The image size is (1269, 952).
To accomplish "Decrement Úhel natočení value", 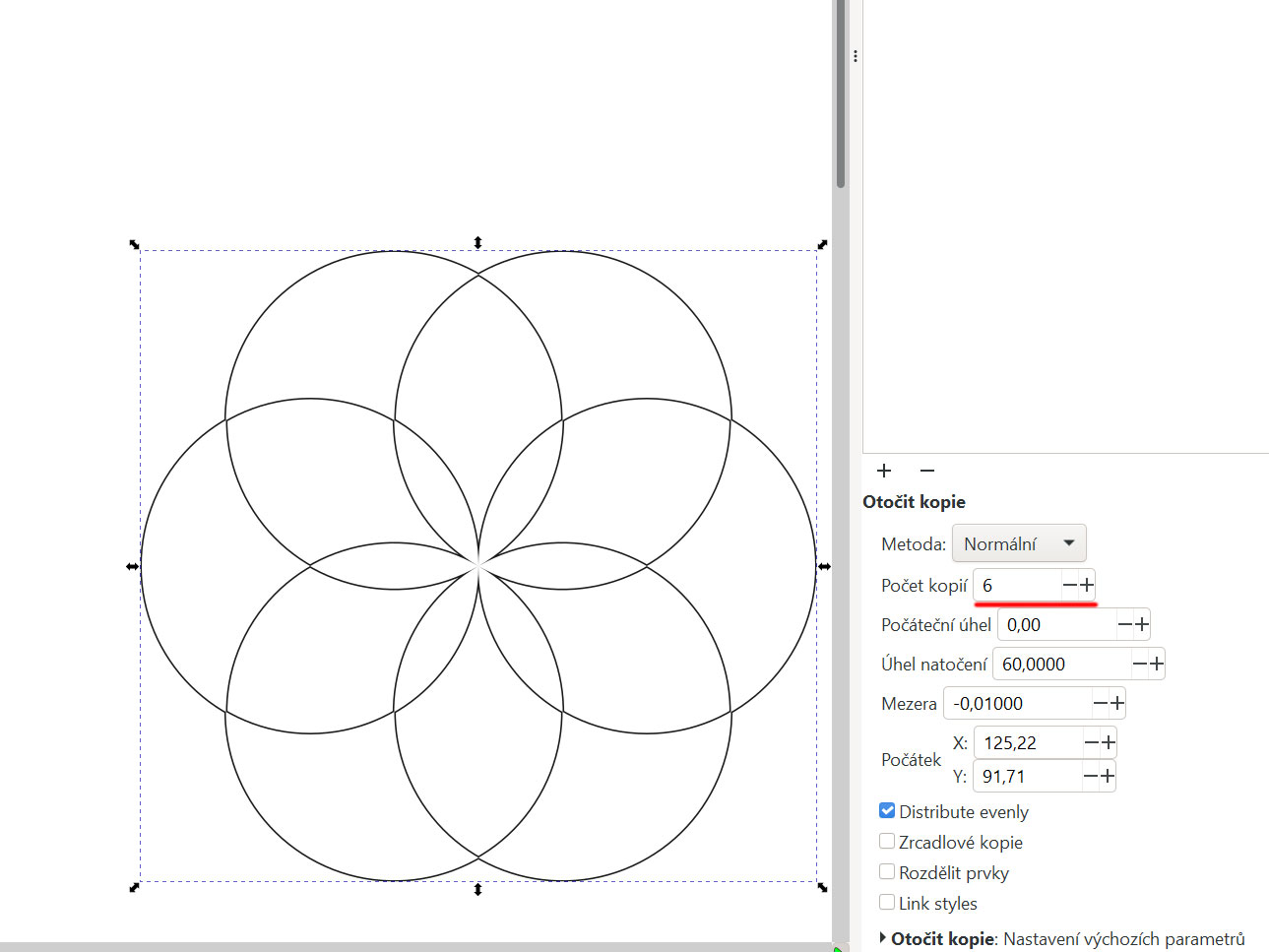I will click(x=1139, y=664).
